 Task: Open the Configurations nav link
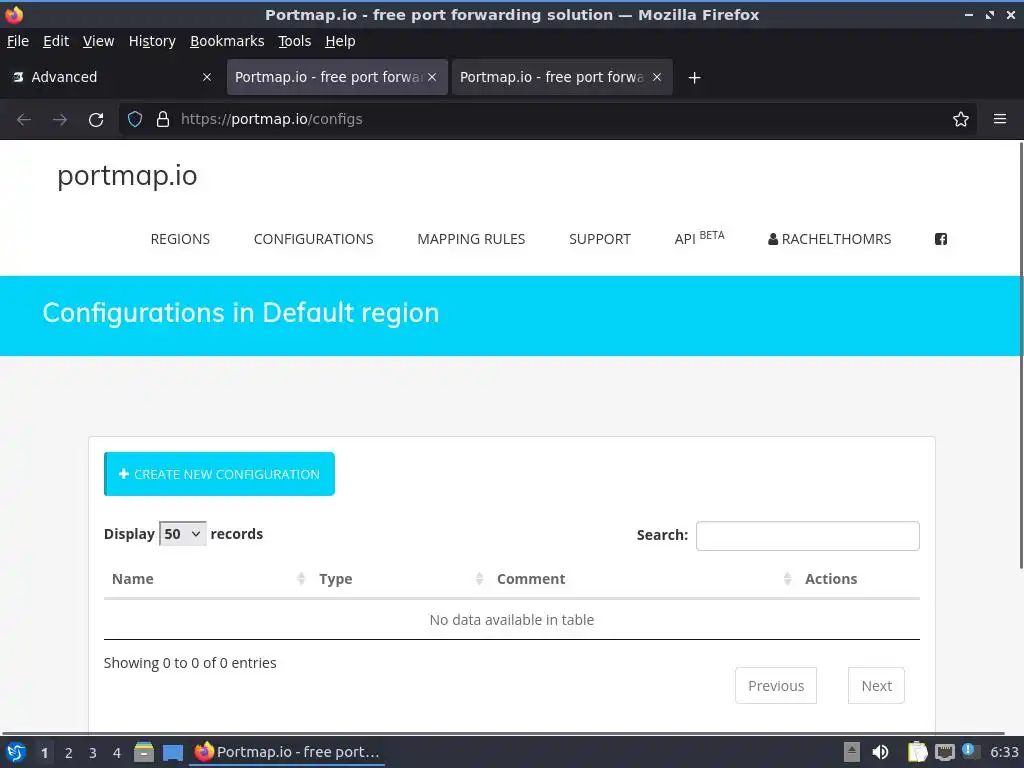(x=313, y=239)
